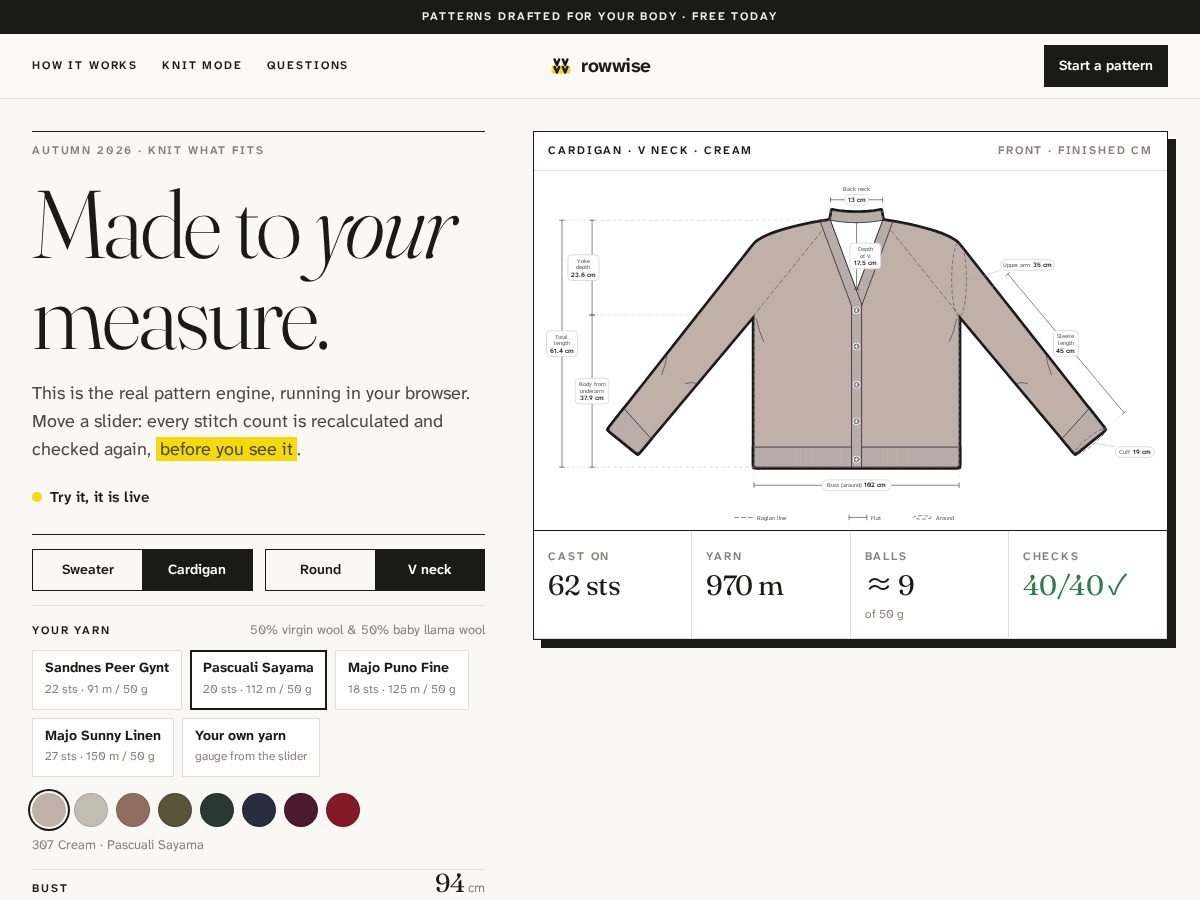The width and height of the screenshot is (1200, 900).
Task: Click the Bust 94 cm value
Action: [460, 884]
